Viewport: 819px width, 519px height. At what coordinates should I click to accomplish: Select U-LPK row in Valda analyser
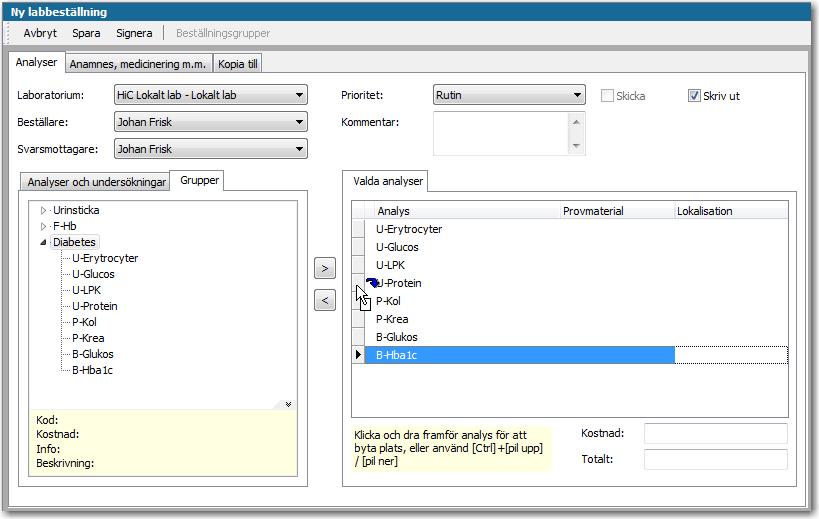click(576, 265)
